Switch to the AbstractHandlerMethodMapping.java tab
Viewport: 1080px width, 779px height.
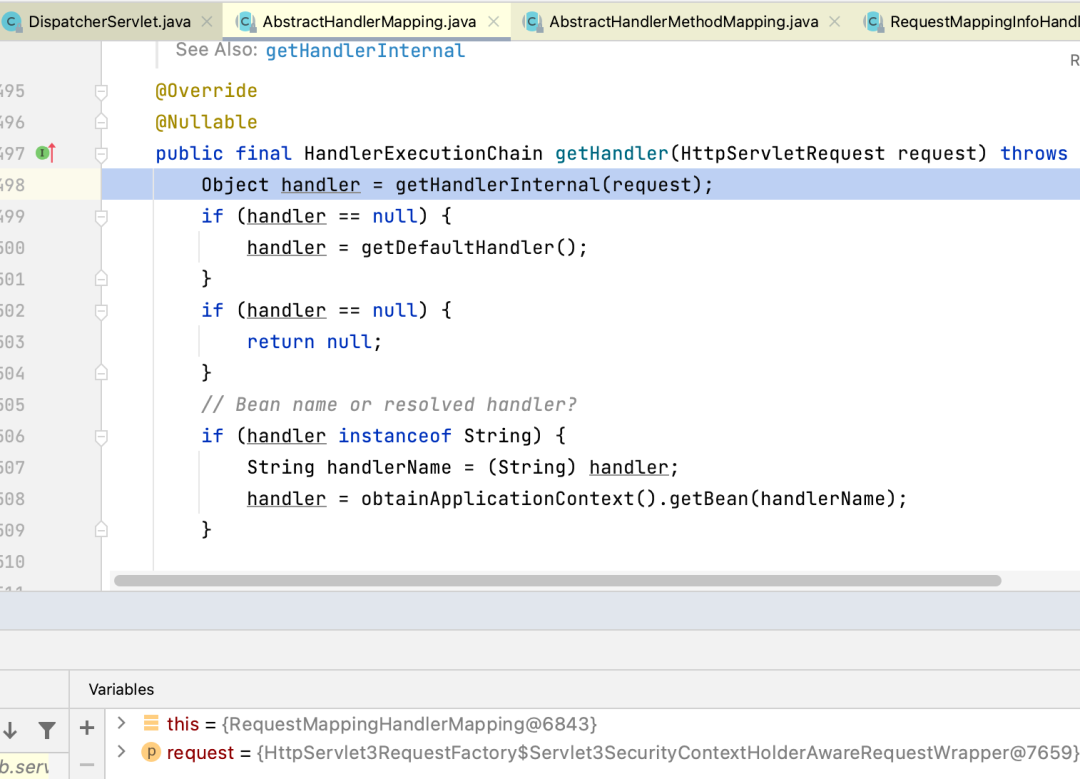[683, 21]
